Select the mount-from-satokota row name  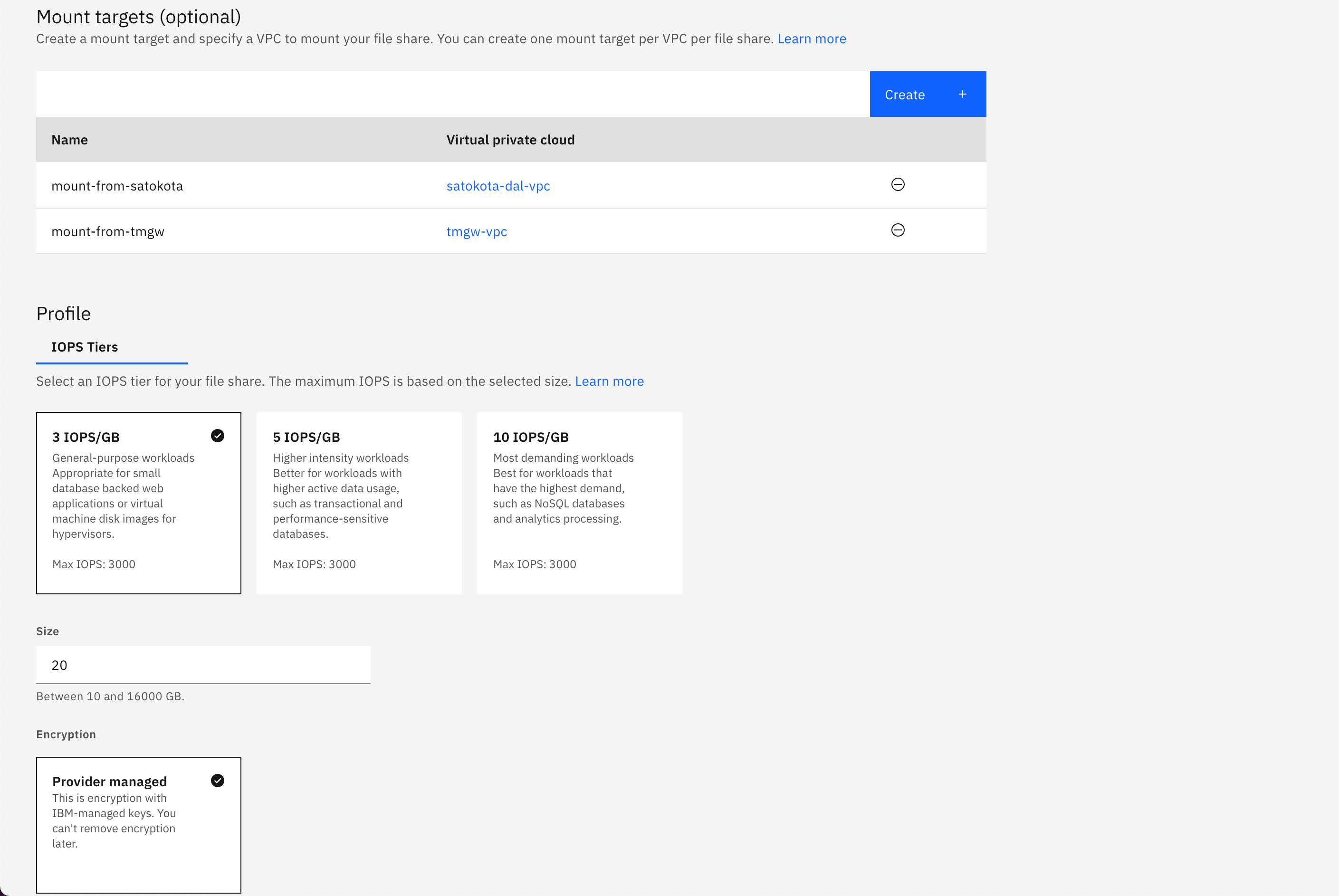point(117,186)
